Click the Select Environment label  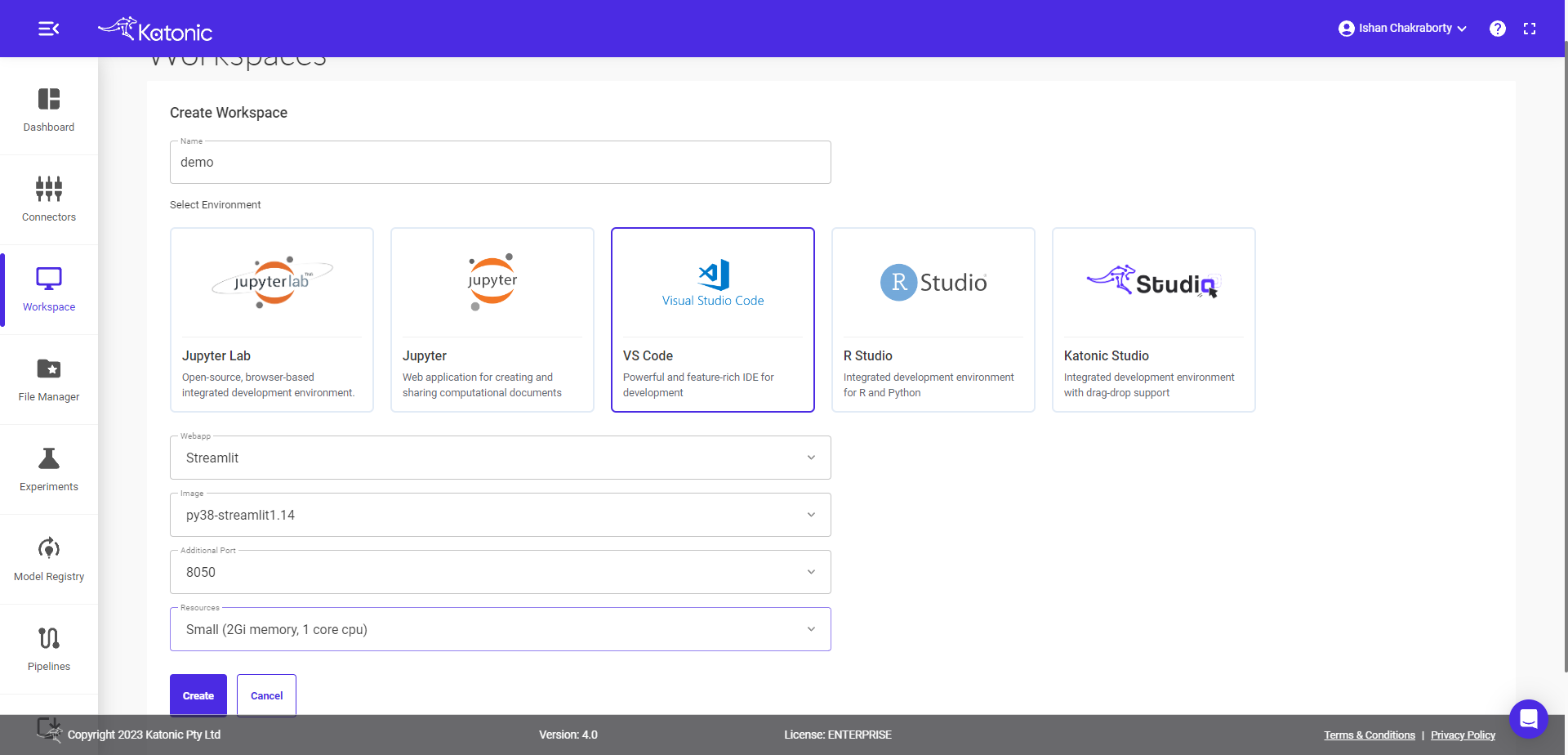tap(216, 205)
